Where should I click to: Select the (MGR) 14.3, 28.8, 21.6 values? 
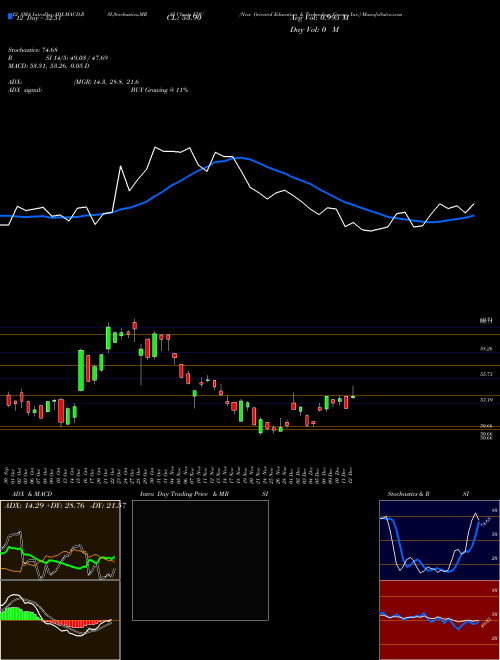[106, 82]
